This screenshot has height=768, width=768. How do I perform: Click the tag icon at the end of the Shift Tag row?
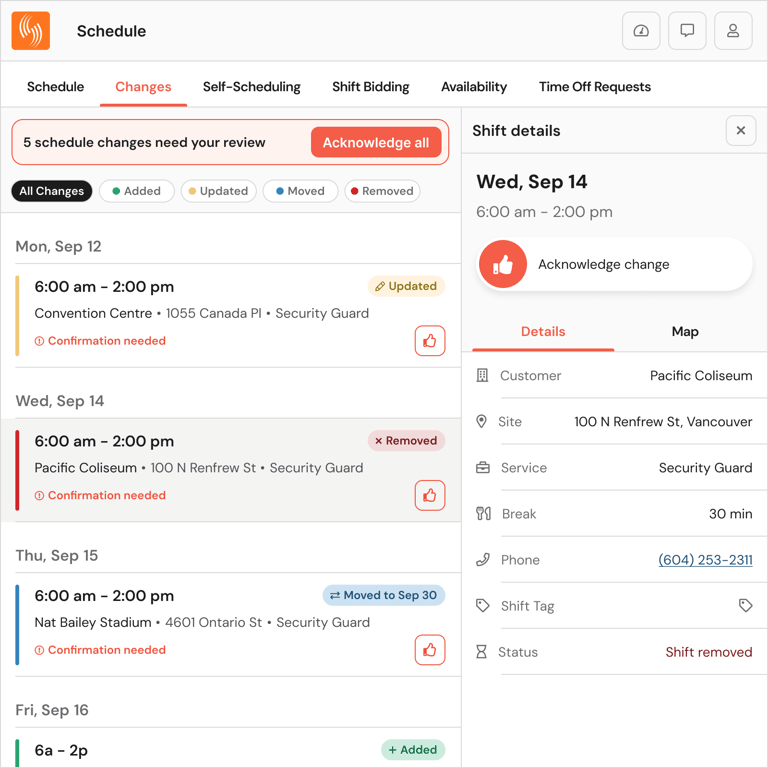click(x=745, y=606)
